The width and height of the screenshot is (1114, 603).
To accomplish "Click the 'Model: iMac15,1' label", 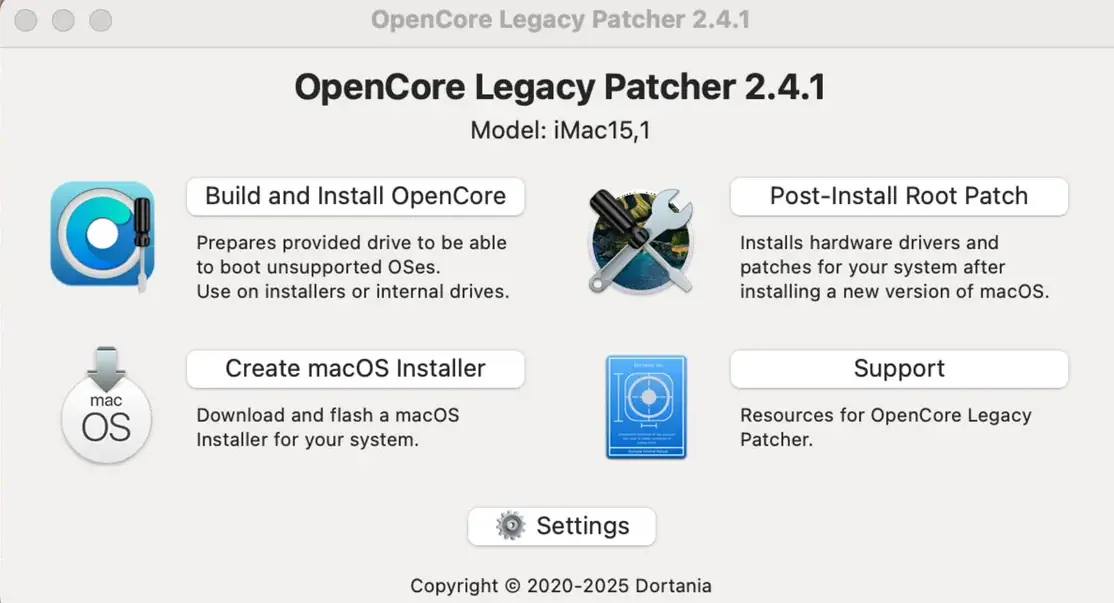I will click(560, 131).
